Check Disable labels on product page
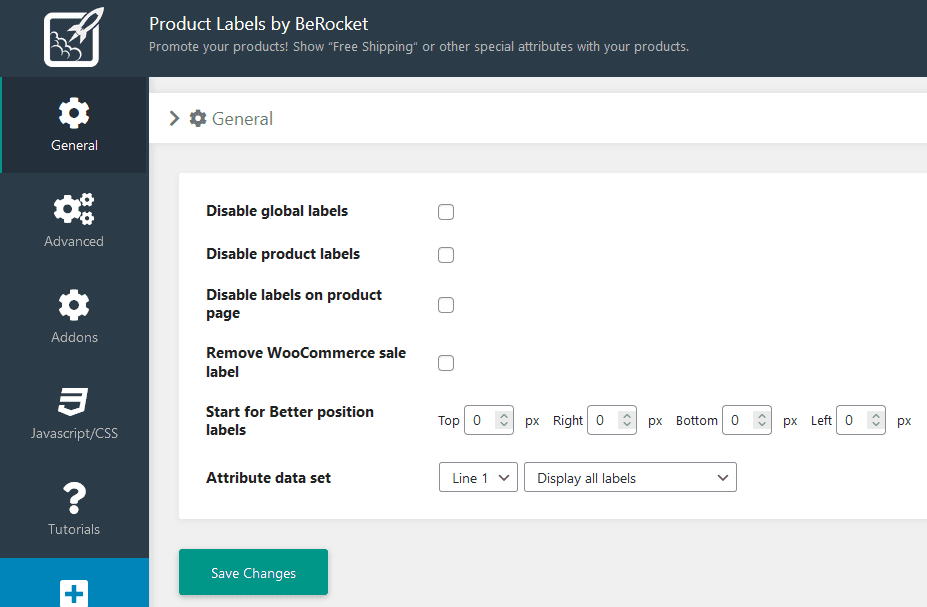The height and width of the screenshot is (607, 927). click(446, 305)
